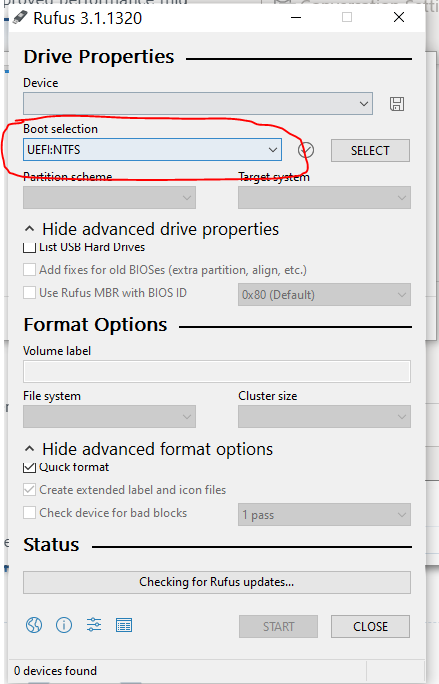Uncheck the Quick format checkbox
The width and height of the screenshot is (439, 684).
click(29, 467)
